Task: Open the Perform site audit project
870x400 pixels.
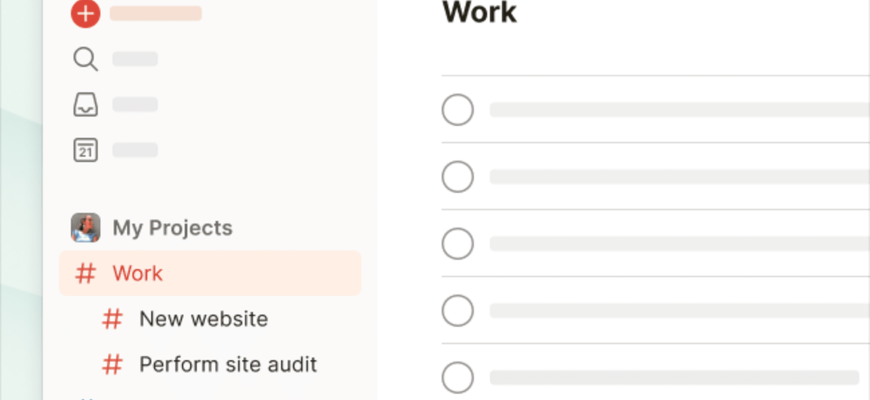Action: 228,364
